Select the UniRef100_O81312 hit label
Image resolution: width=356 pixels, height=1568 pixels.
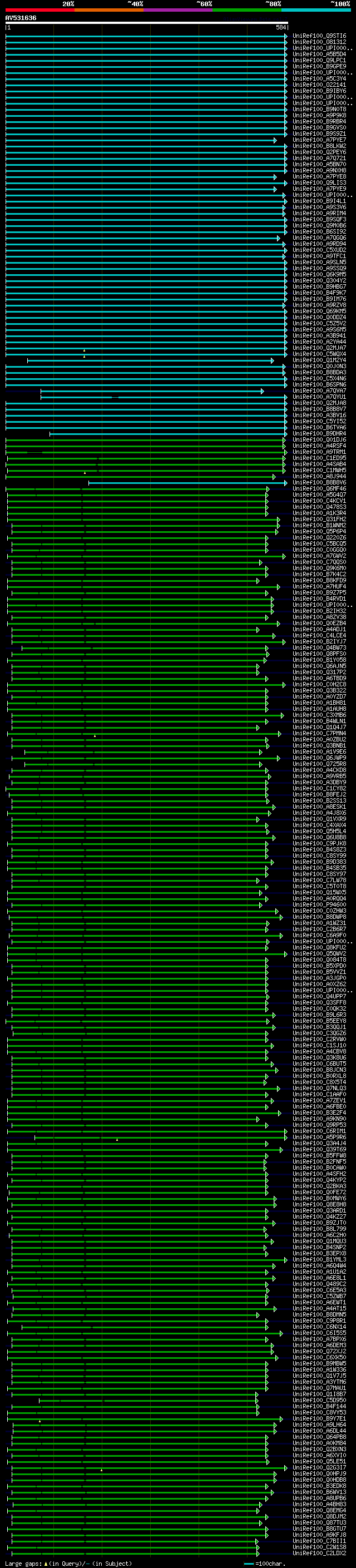coord(319,42)
